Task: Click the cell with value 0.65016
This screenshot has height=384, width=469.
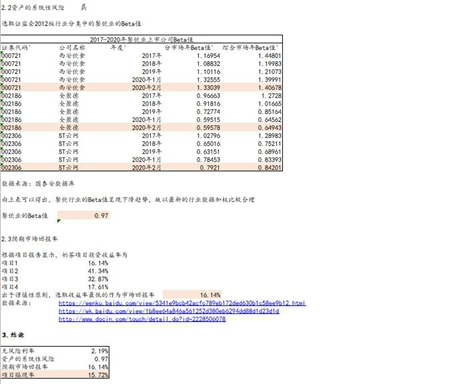Action: pos(208,144)
